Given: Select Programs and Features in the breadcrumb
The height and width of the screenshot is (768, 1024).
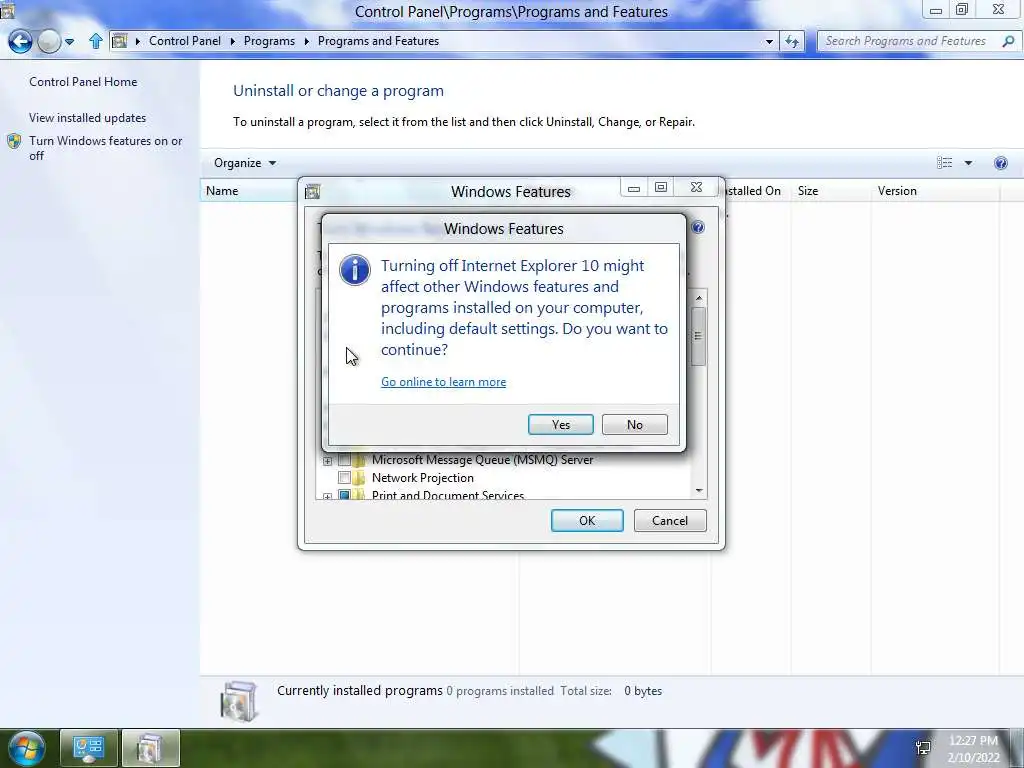Looking at the screenshot, I should (378, 40).
